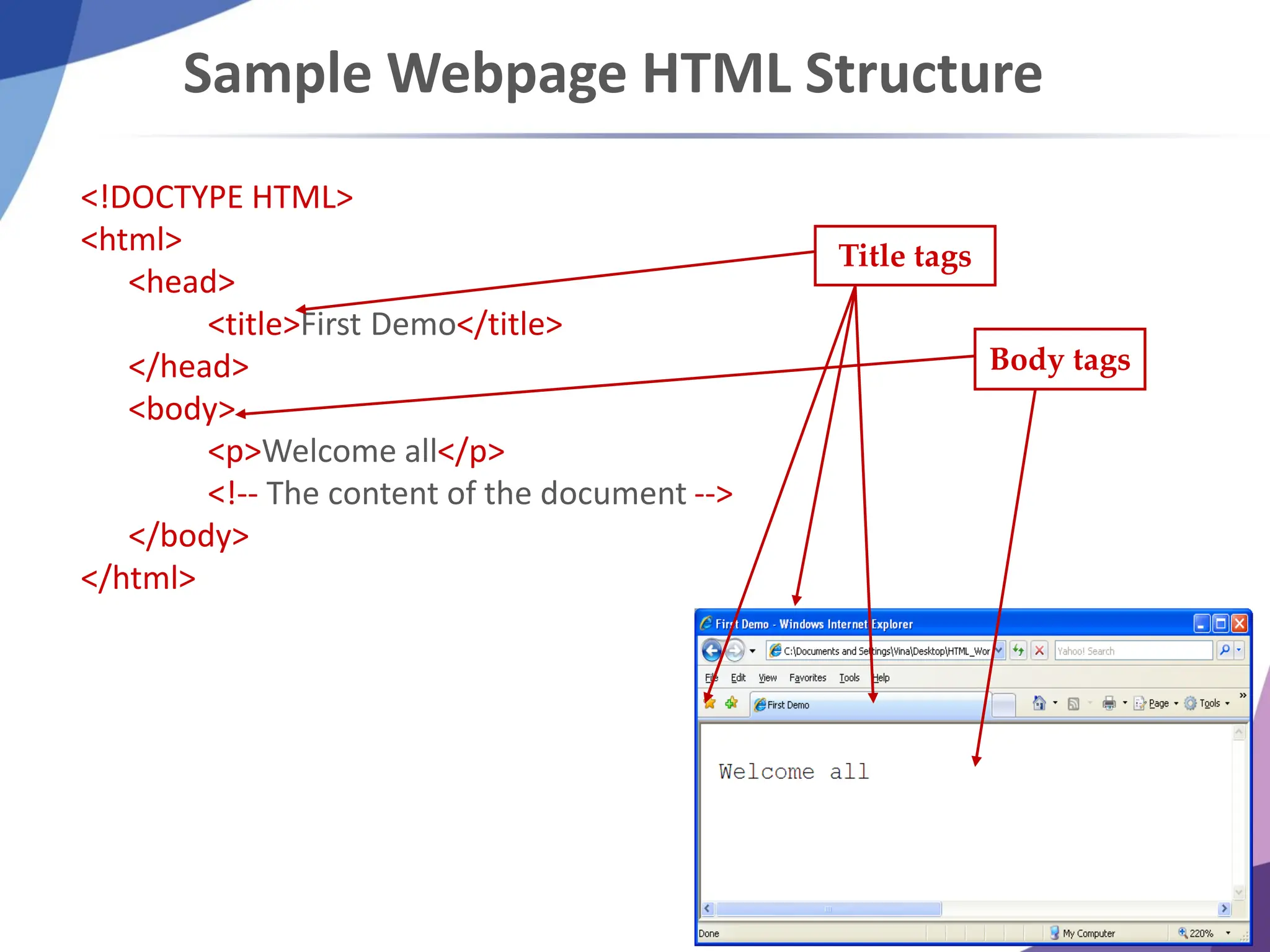Expand the zoom level dropdown arrow
The width and height of the screenshot is (1270, 952).
[1228, 933]
